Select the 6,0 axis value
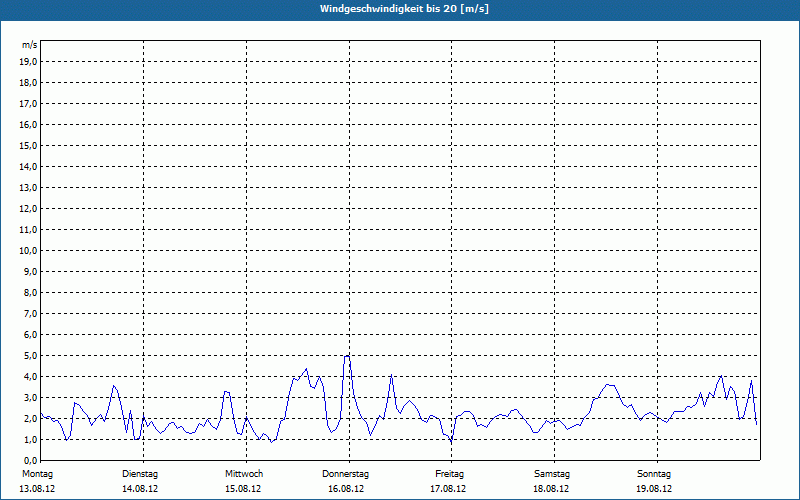 [31, 335]
